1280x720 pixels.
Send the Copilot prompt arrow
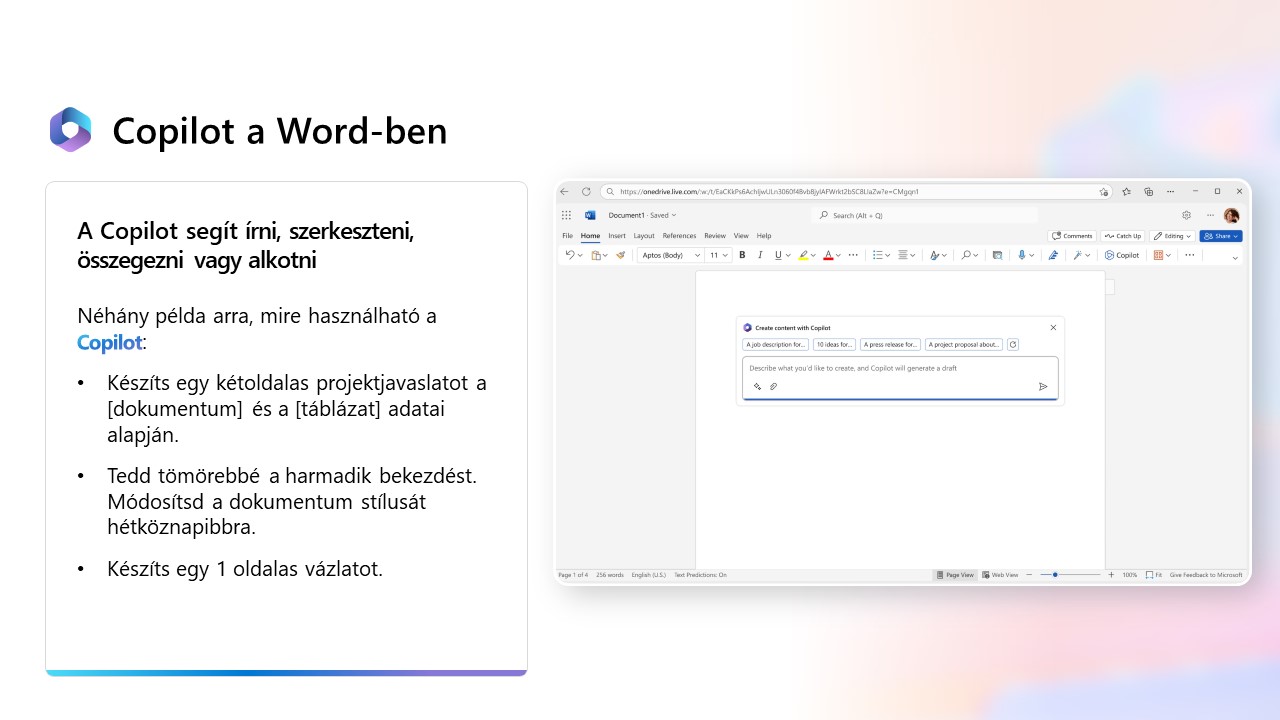[1043, 386]
